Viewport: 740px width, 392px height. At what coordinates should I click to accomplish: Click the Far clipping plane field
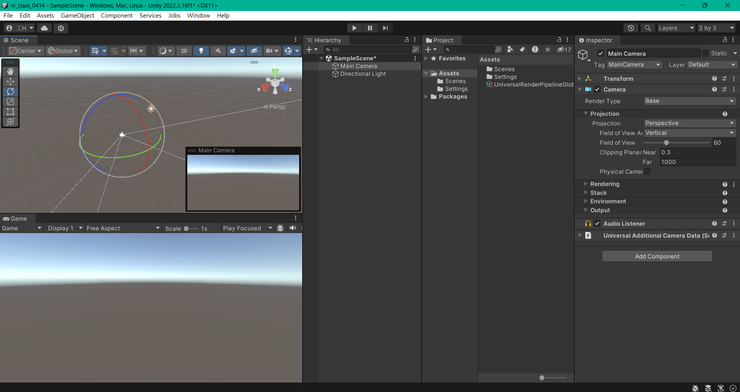click(x=698, y=162)
